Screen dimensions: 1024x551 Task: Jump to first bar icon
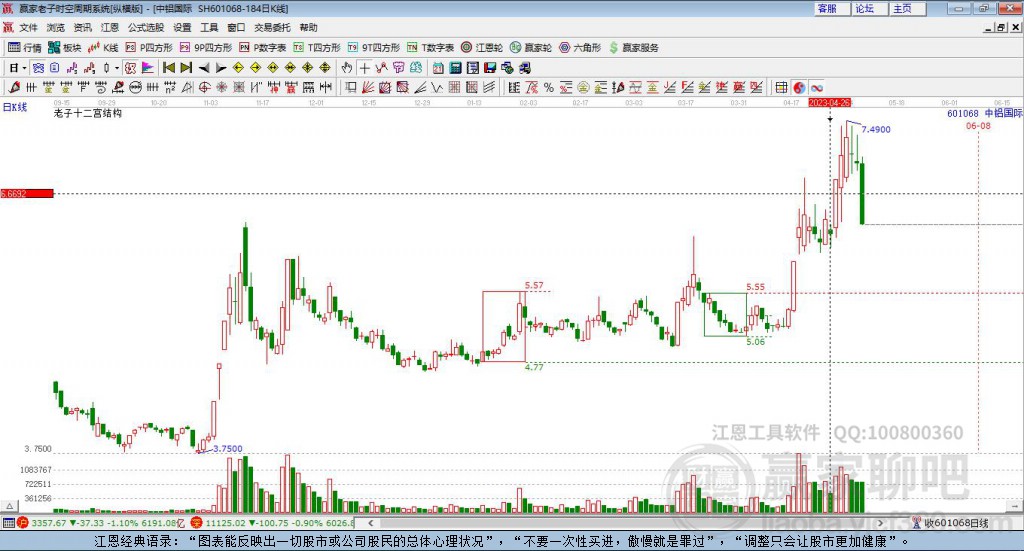pos(169,68)
